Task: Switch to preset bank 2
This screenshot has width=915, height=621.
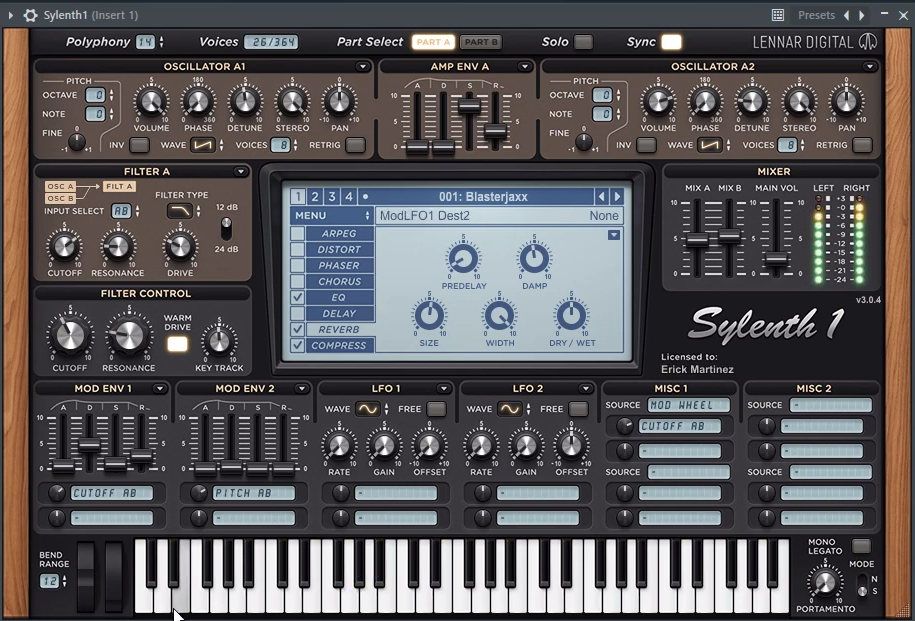Action: [x=315, y=197]
